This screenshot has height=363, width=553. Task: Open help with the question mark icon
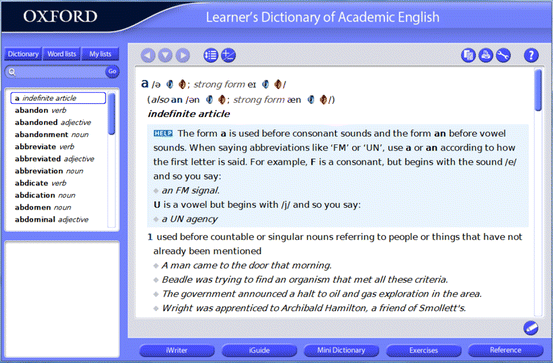coord(531,55)
